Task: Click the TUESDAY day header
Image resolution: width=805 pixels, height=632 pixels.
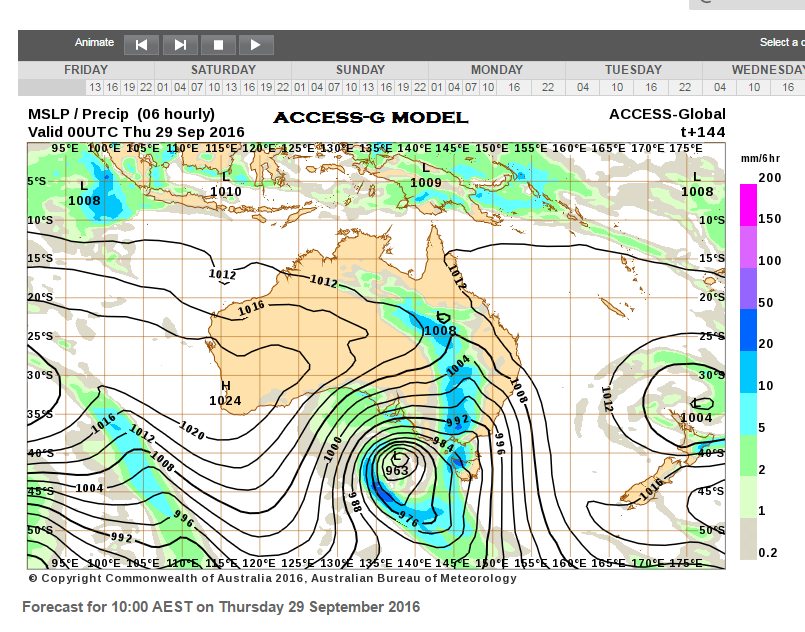Action: 634,70
